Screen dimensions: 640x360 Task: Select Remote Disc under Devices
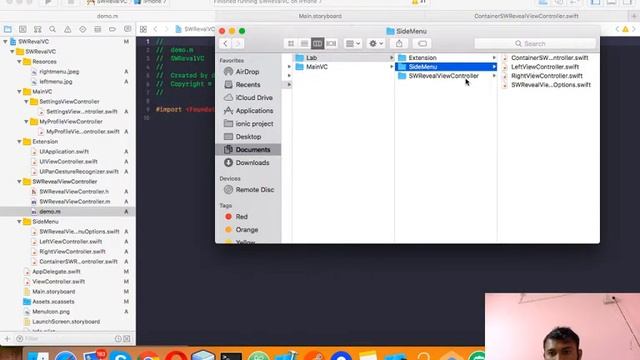pos(248,189)
